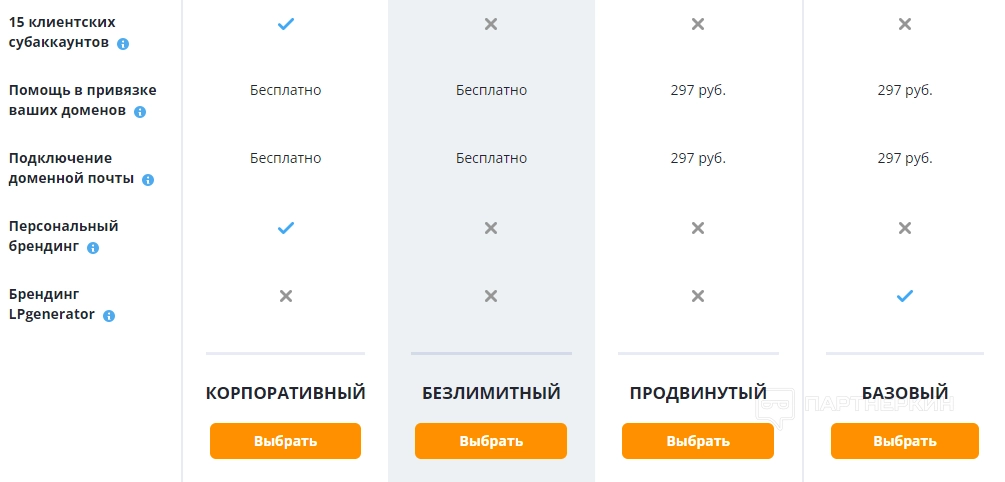This screenshot has width=1005, height=482.
Task: Click info icon next to 15 клиентских субаккаунтов
Action: 123,44
